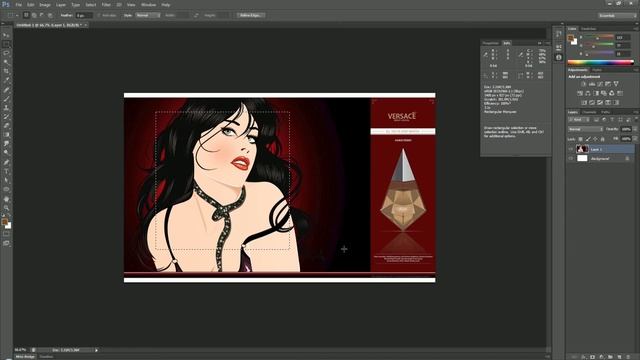Screen dimensions: 640x360
Task: Change screen mode at toolbox bottom
Action: tap(6, 243)
